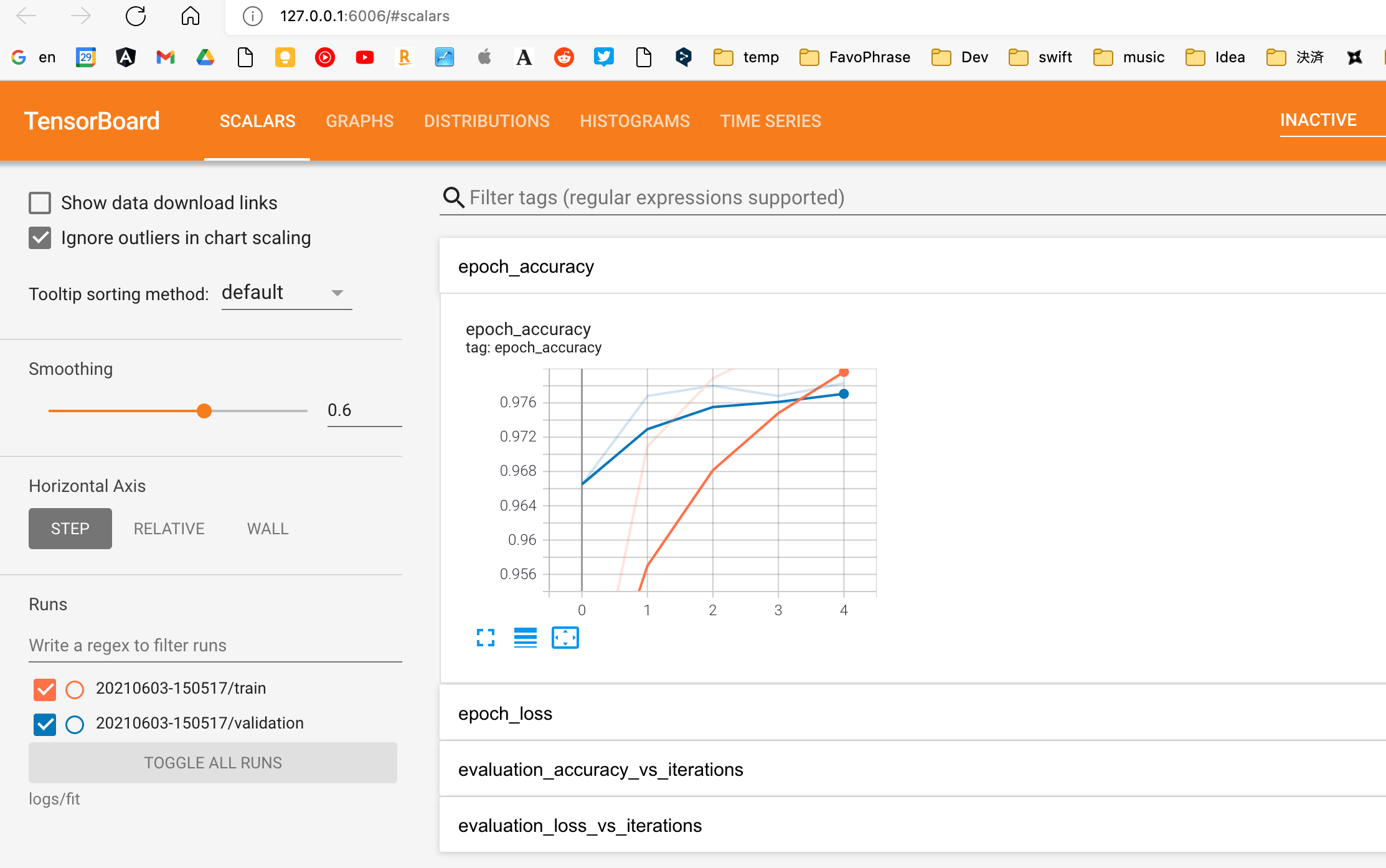Uncheck Ignore outliers in chart scaling
This screenshot has height=868, width=1386.
coord(40,238)
